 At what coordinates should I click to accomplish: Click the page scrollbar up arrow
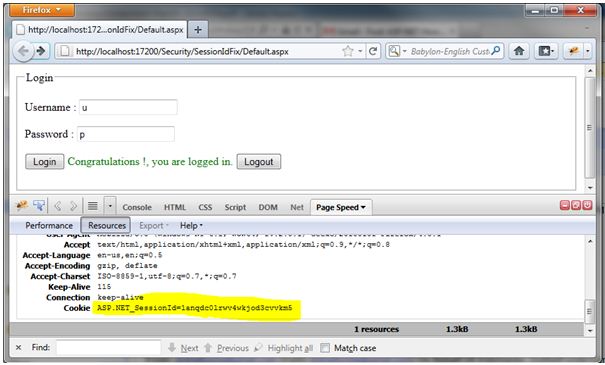point(590,71)
